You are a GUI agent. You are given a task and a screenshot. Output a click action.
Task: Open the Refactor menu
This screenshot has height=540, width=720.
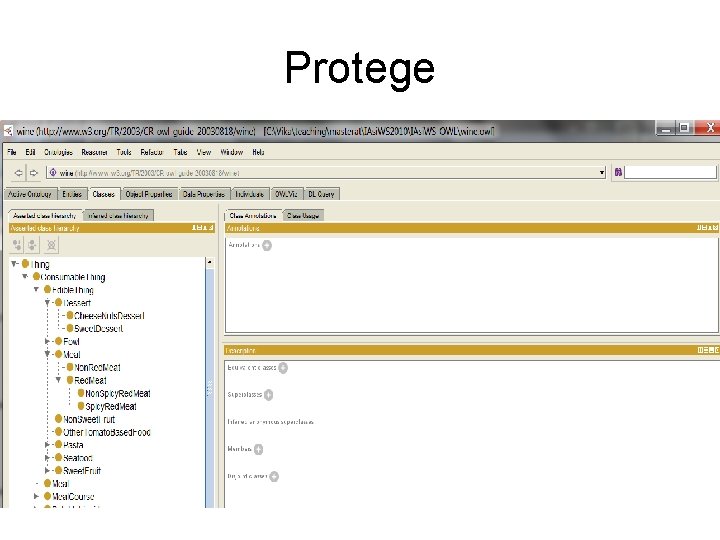pos(152,152)
